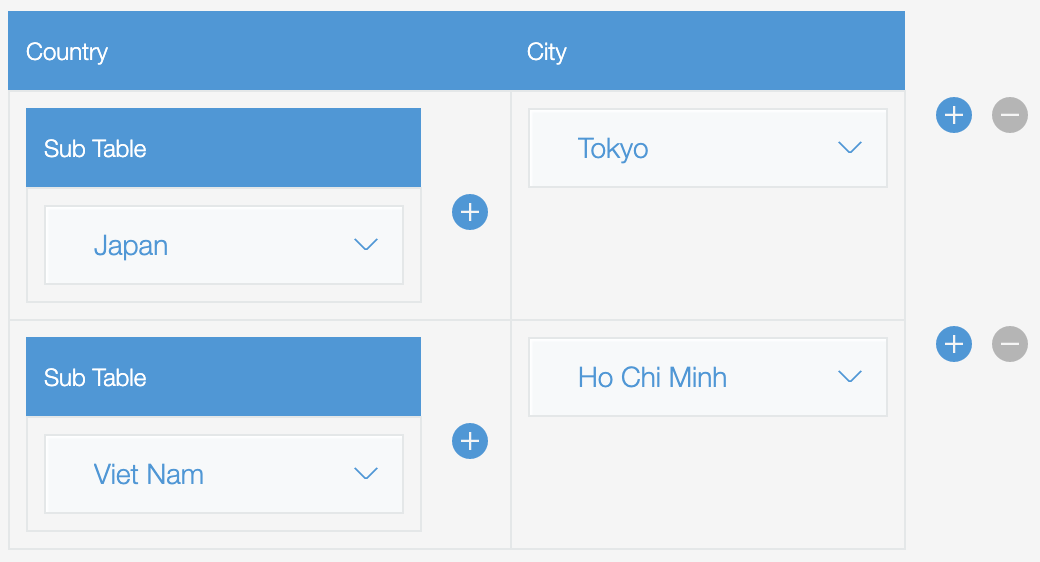
Task: Click the chevron arrow in the Ho Chi Minh field
Action: (849, 377)
